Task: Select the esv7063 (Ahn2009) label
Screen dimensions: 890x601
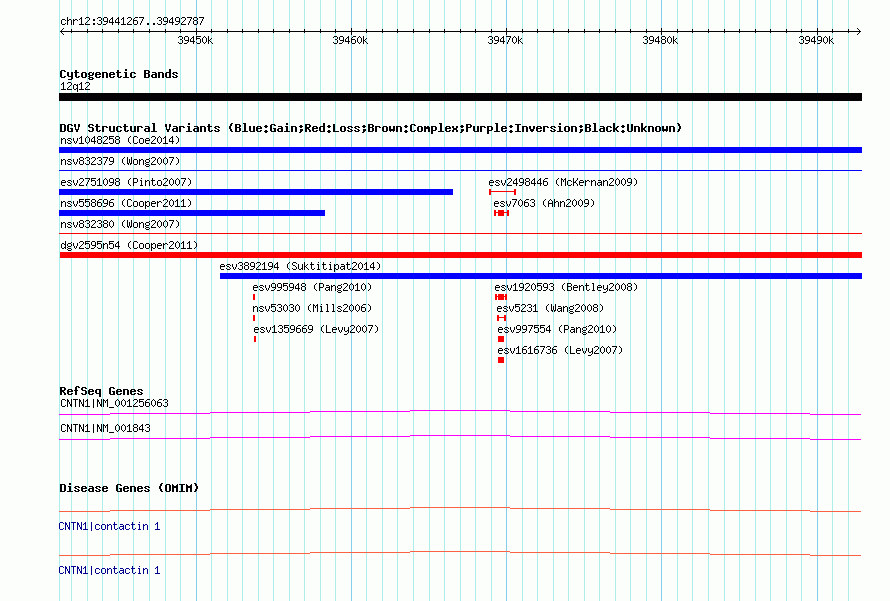Action: click(544, 203)
